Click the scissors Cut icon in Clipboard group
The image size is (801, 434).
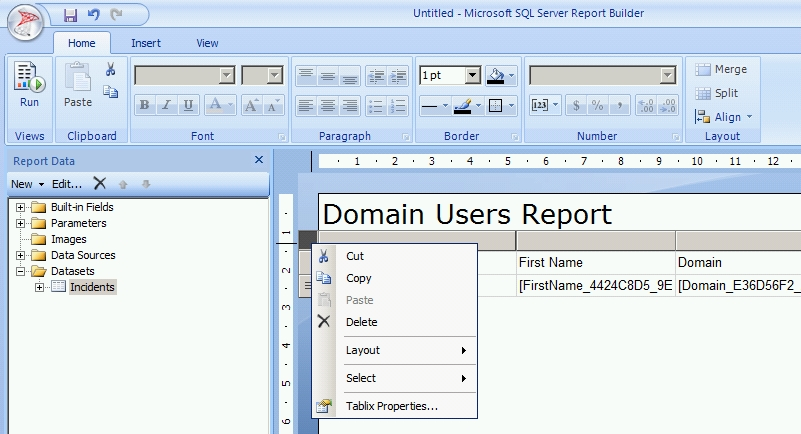point(111,70)
